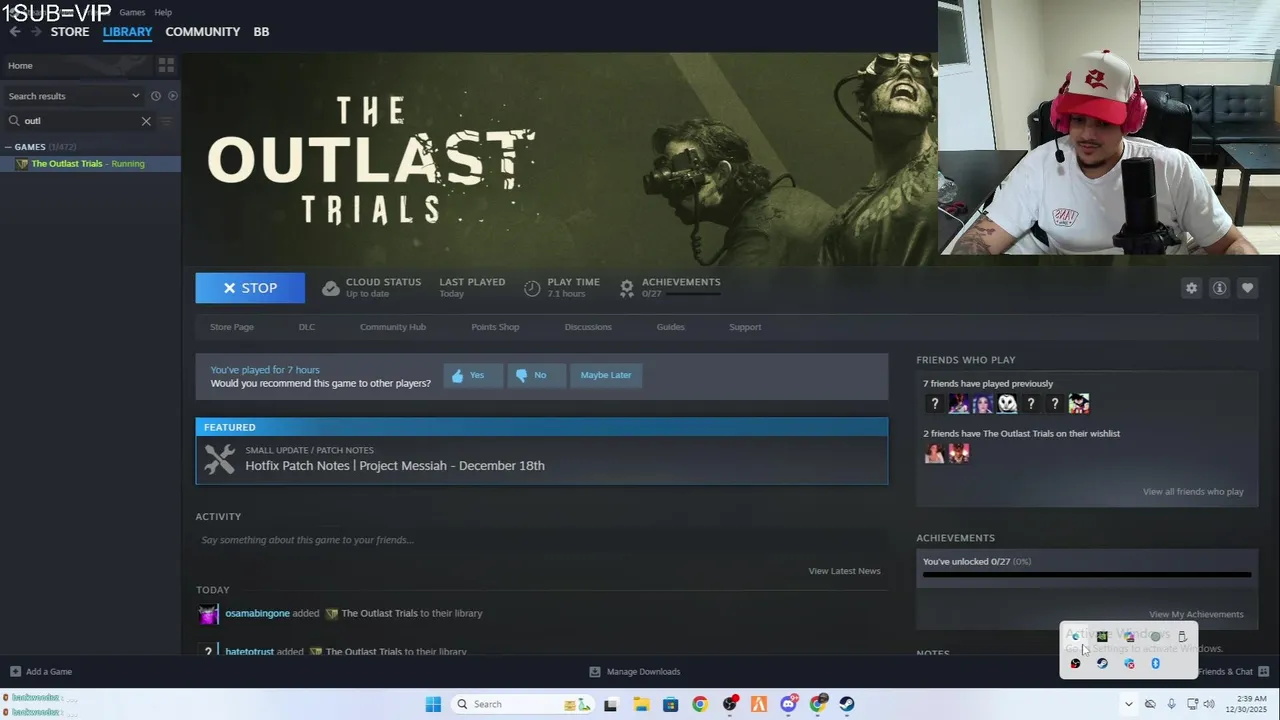Open the Windows Start menu

click(433, 704)
